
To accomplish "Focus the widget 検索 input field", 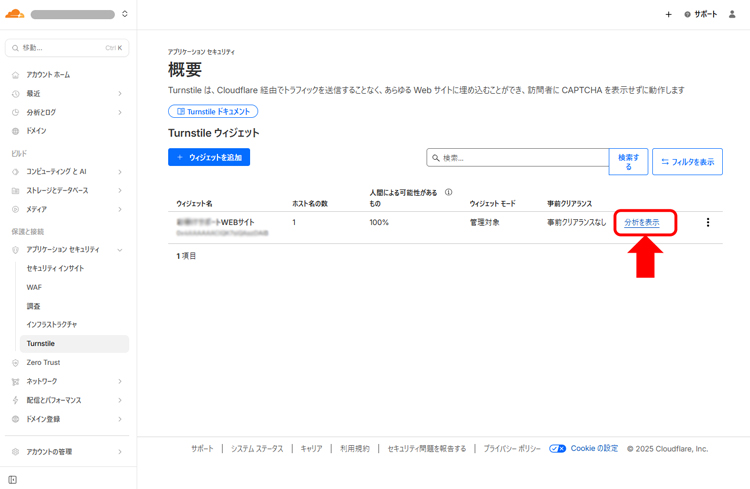I will tap(518, 157).
